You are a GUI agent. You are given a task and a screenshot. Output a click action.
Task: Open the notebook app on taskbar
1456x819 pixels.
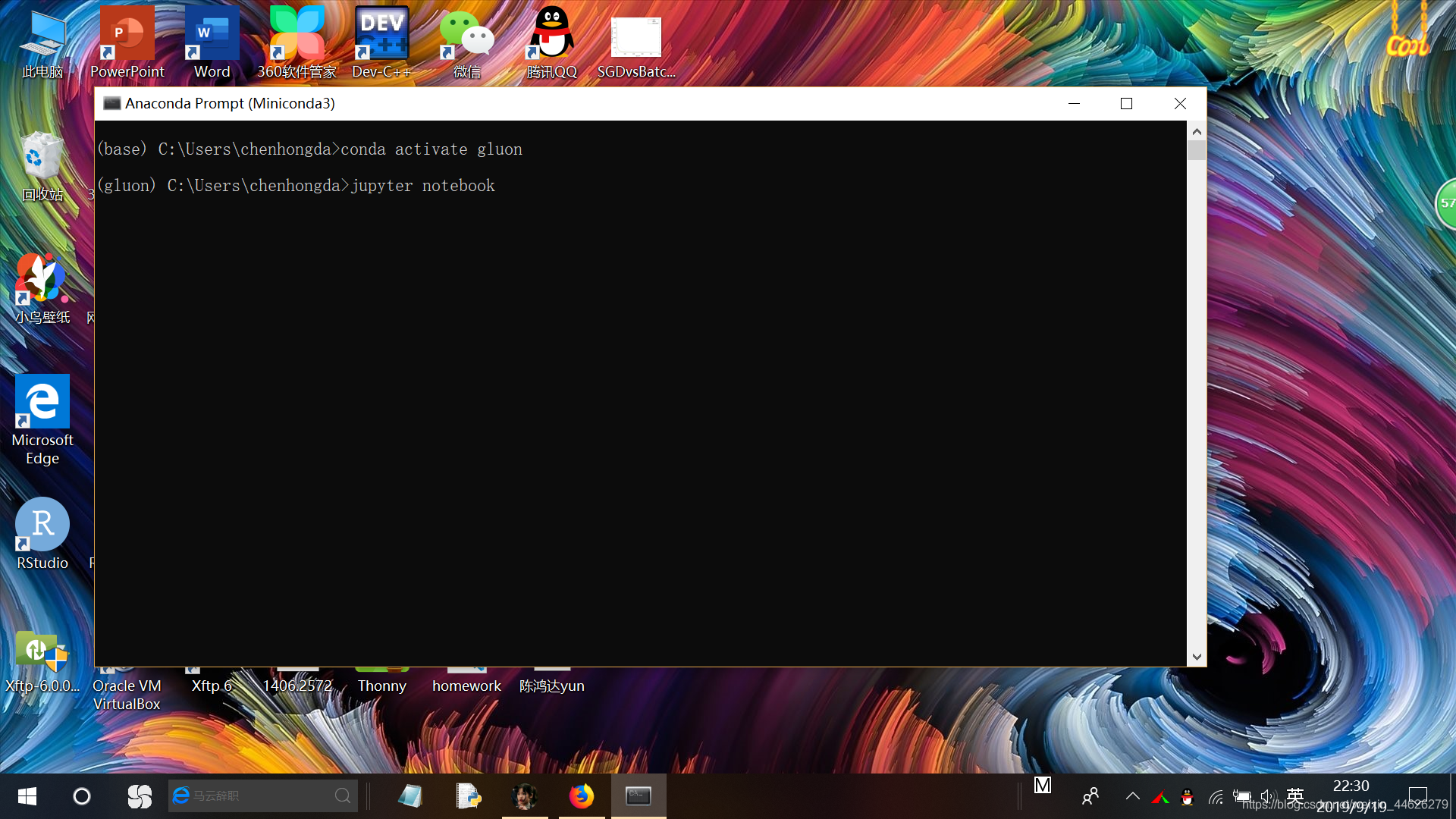[x=410, y=796]
